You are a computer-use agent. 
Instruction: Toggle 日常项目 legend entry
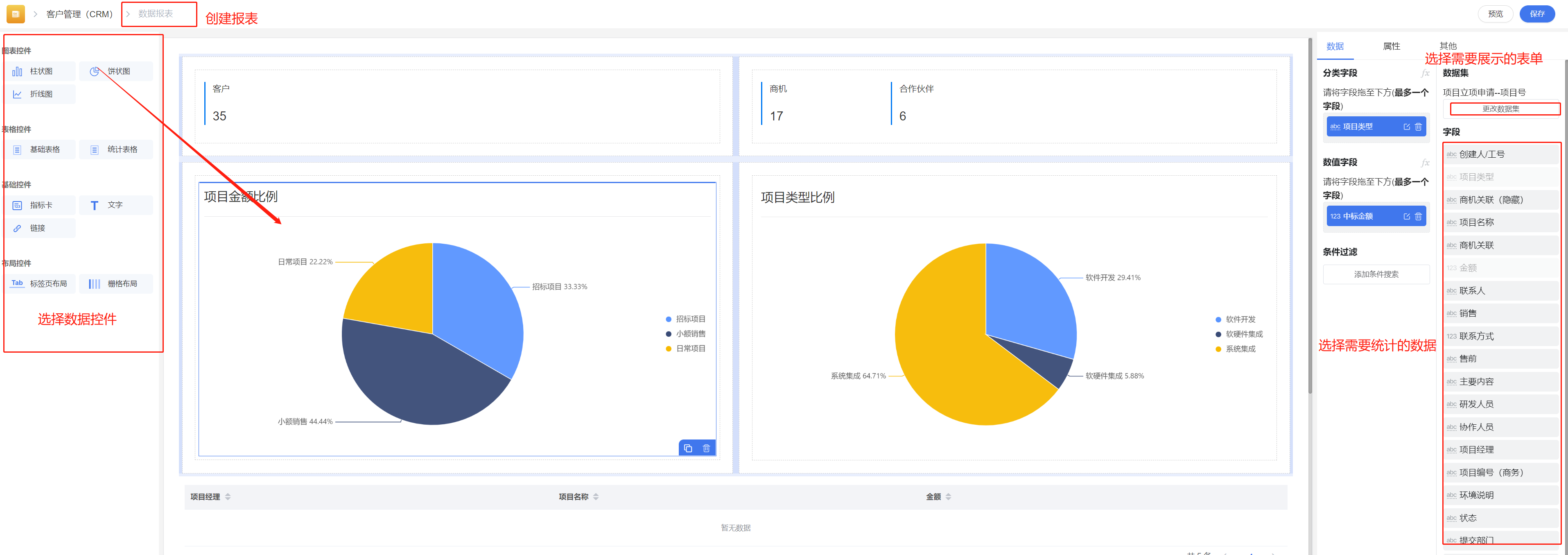[685, 349]
